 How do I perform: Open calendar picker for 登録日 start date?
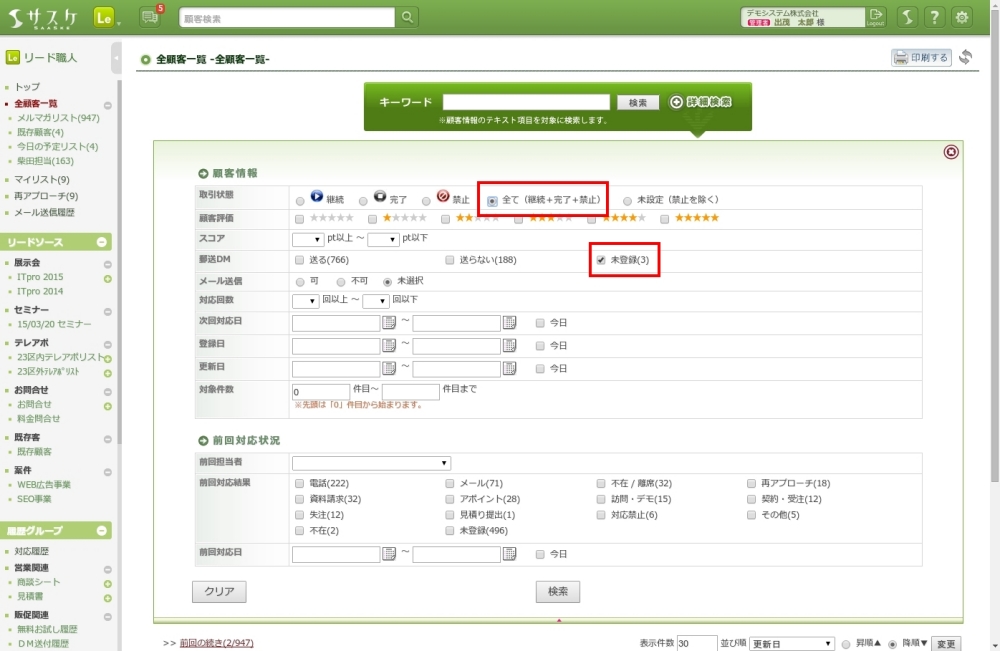pyautogui.click(x=389, y=345)
